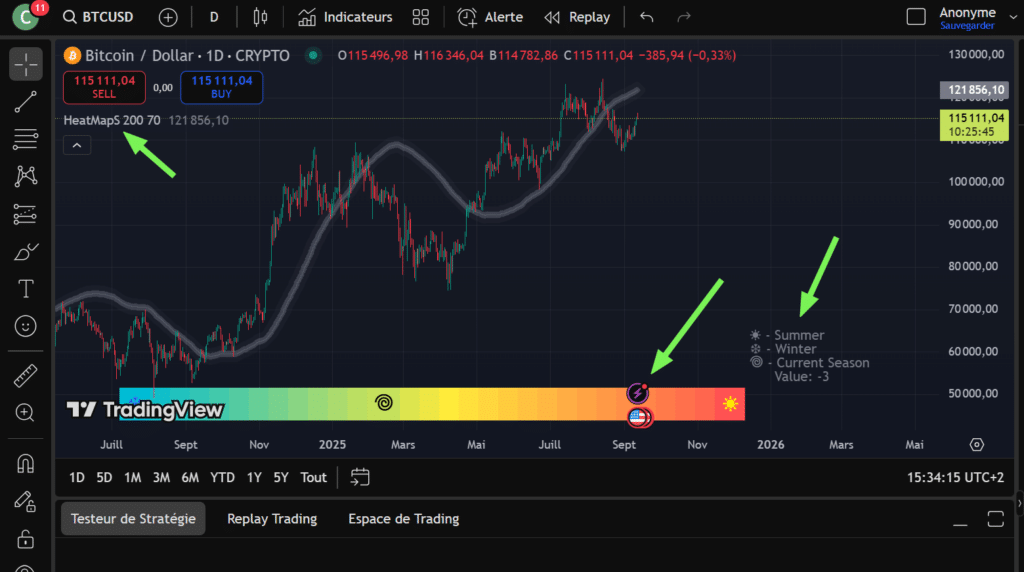The width and height of the screenshot is (1024, 572).
Task: Click the US flag economic event marker
Action: 638,417
